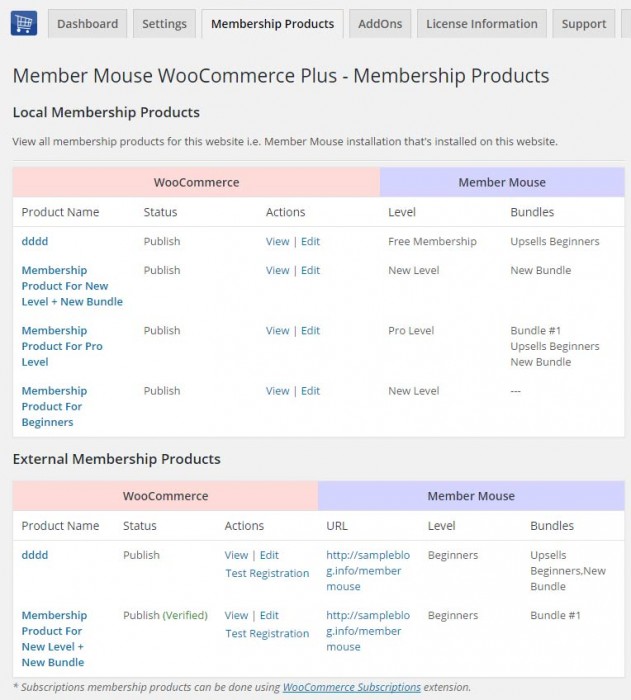The height and width of the screenshot is (700, 631).
Task: Switch to the Settings tab
Action: [164, 24]
